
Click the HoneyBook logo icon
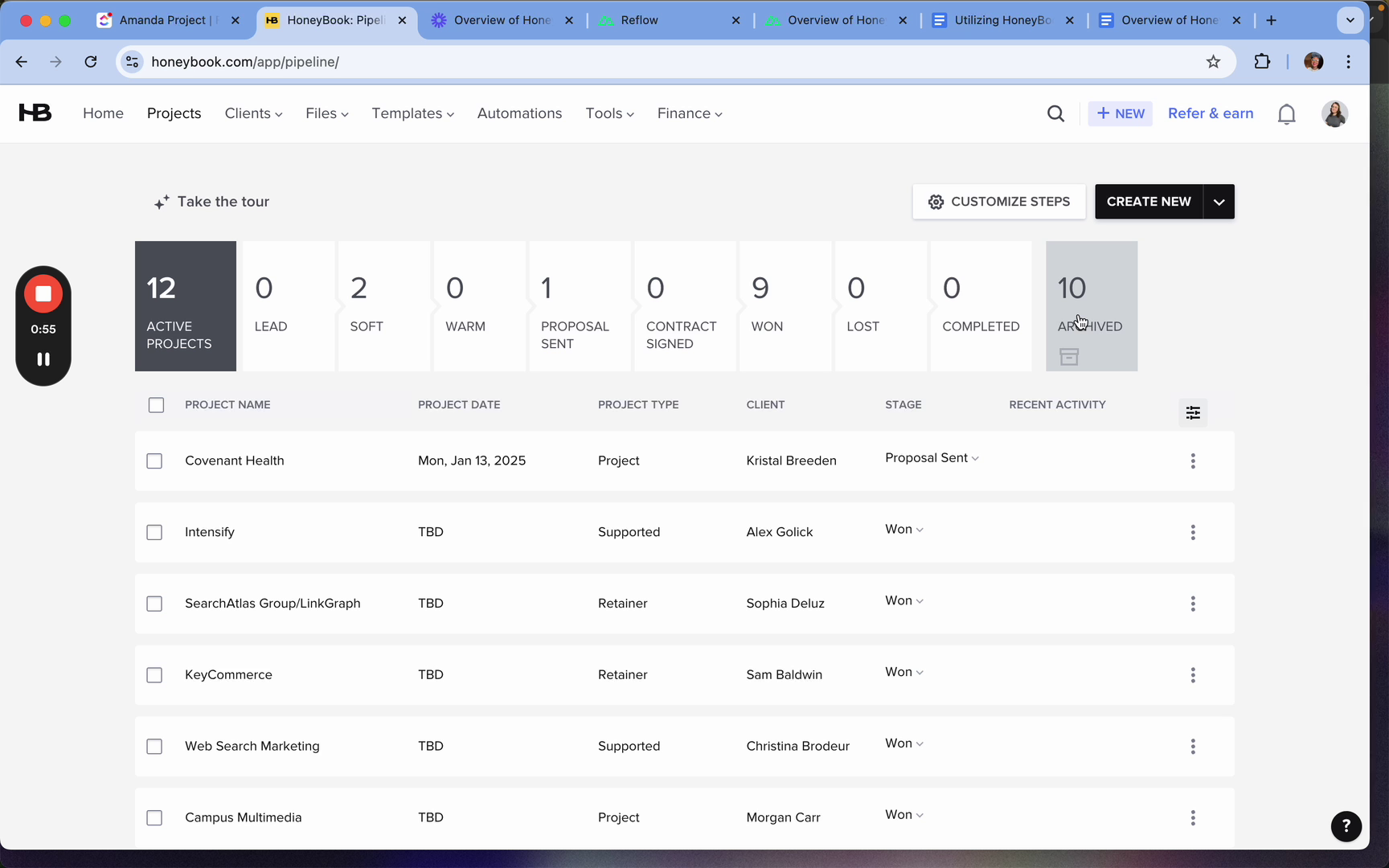35,113
